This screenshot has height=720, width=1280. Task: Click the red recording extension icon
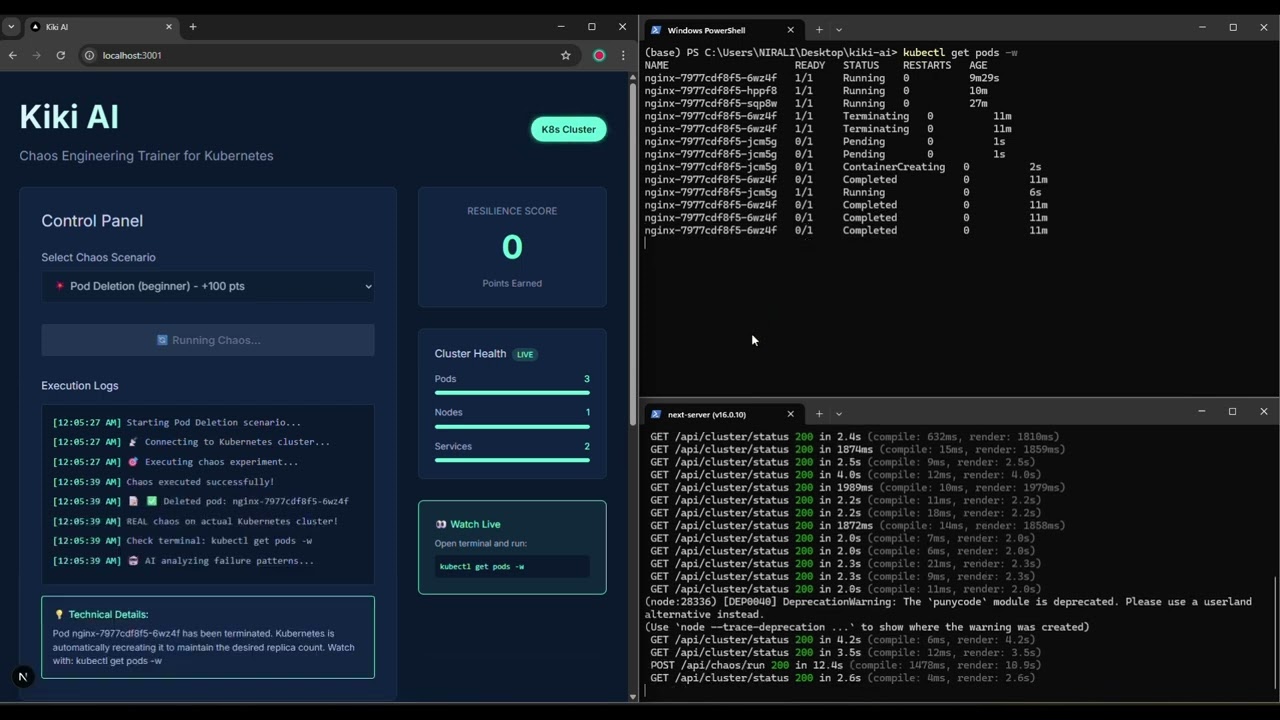click(599, 55)
